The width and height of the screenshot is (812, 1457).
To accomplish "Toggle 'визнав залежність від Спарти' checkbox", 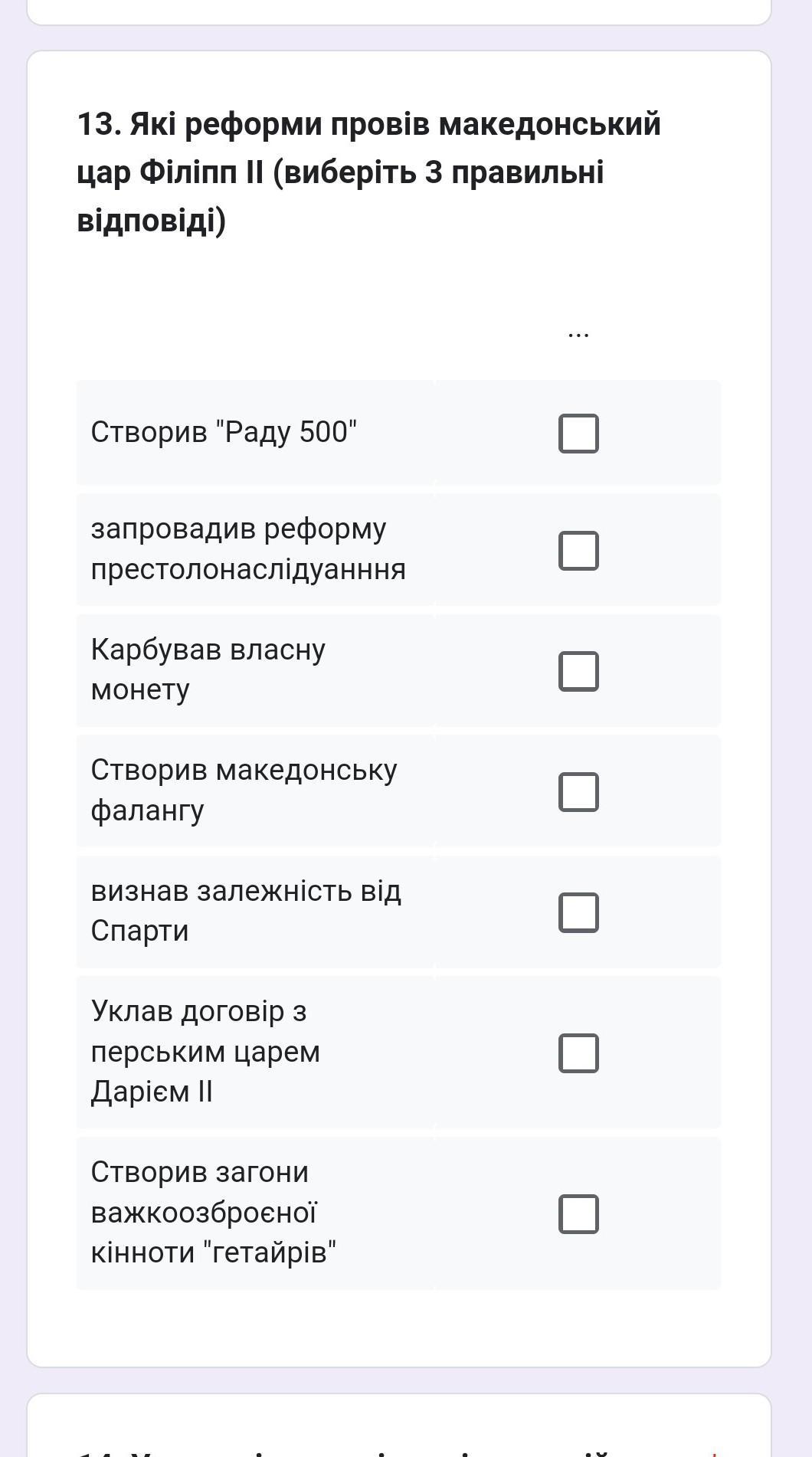I will coord(578,912).
